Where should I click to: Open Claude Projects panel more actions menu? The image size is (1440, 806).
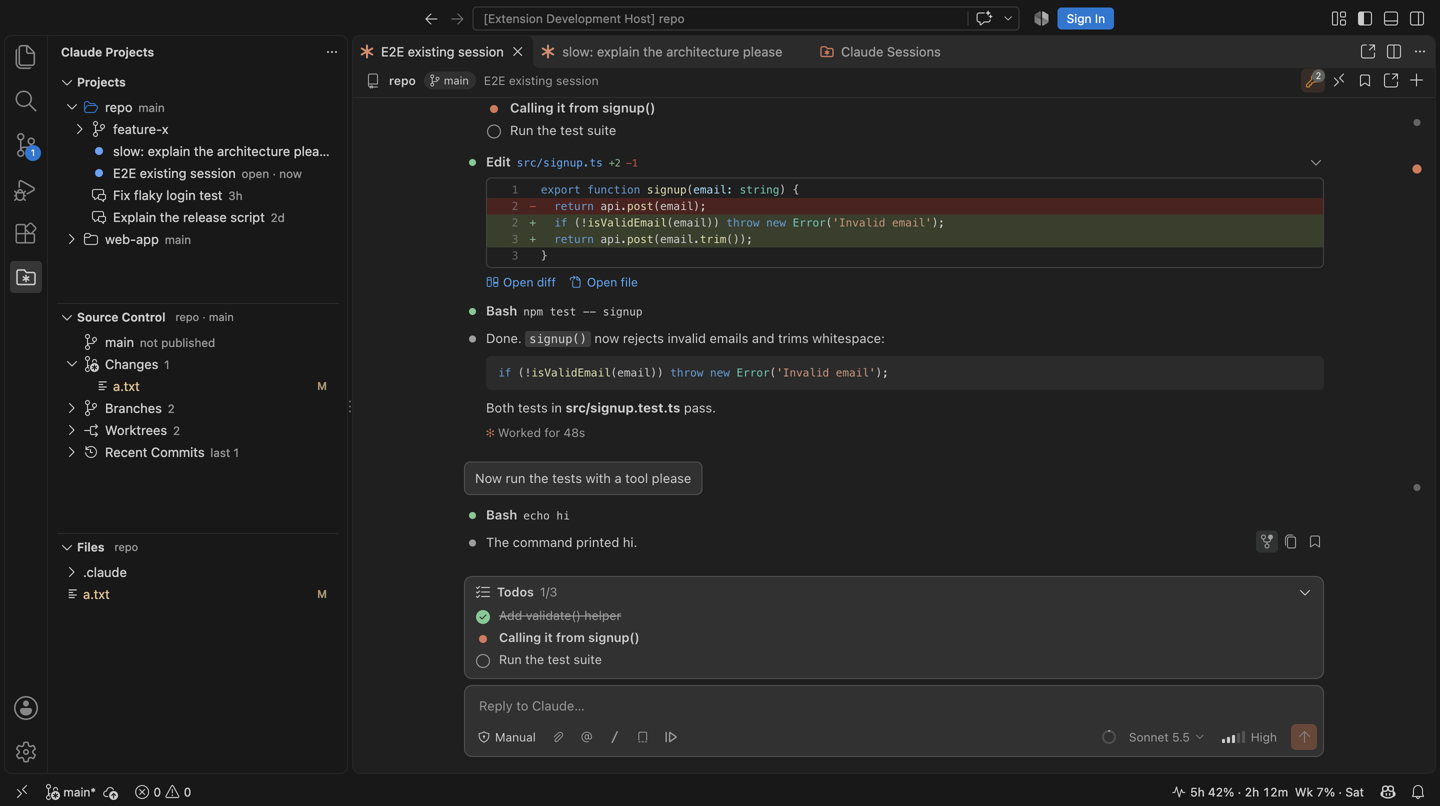point(332,52)
